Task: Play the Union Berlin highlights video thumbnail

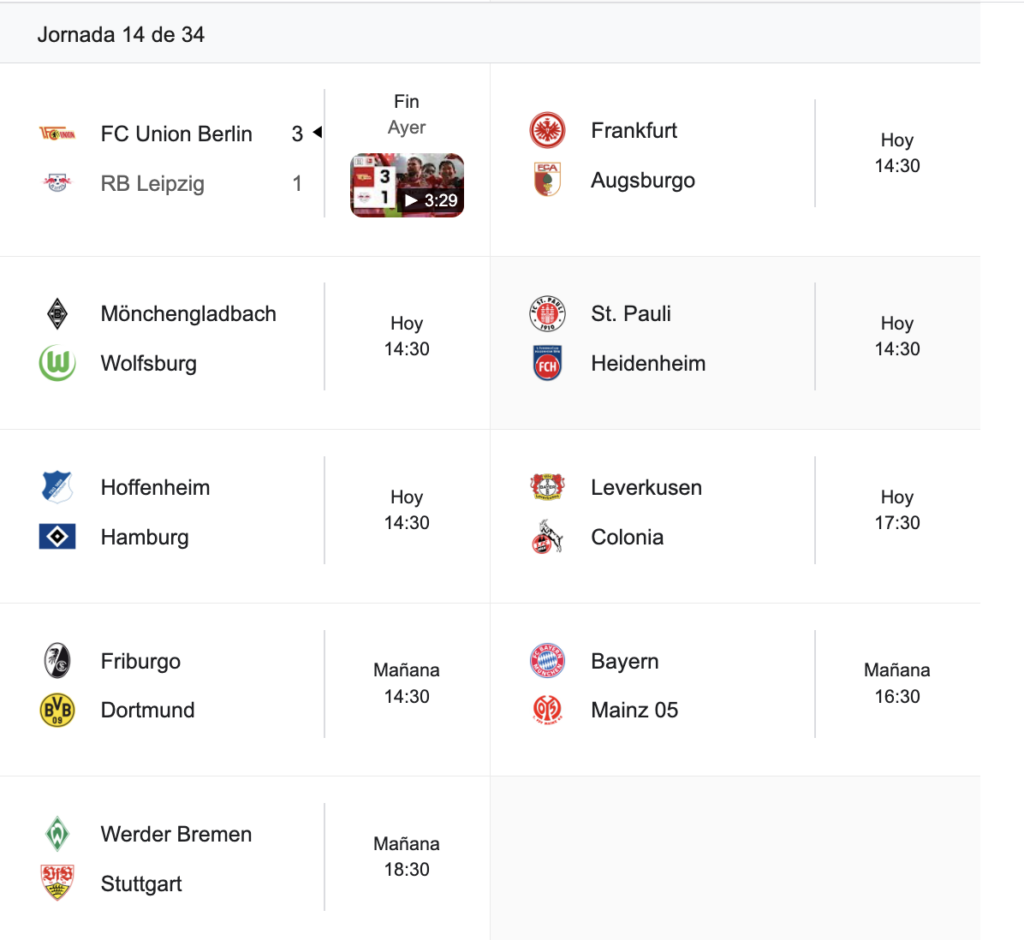Action: 407,186
